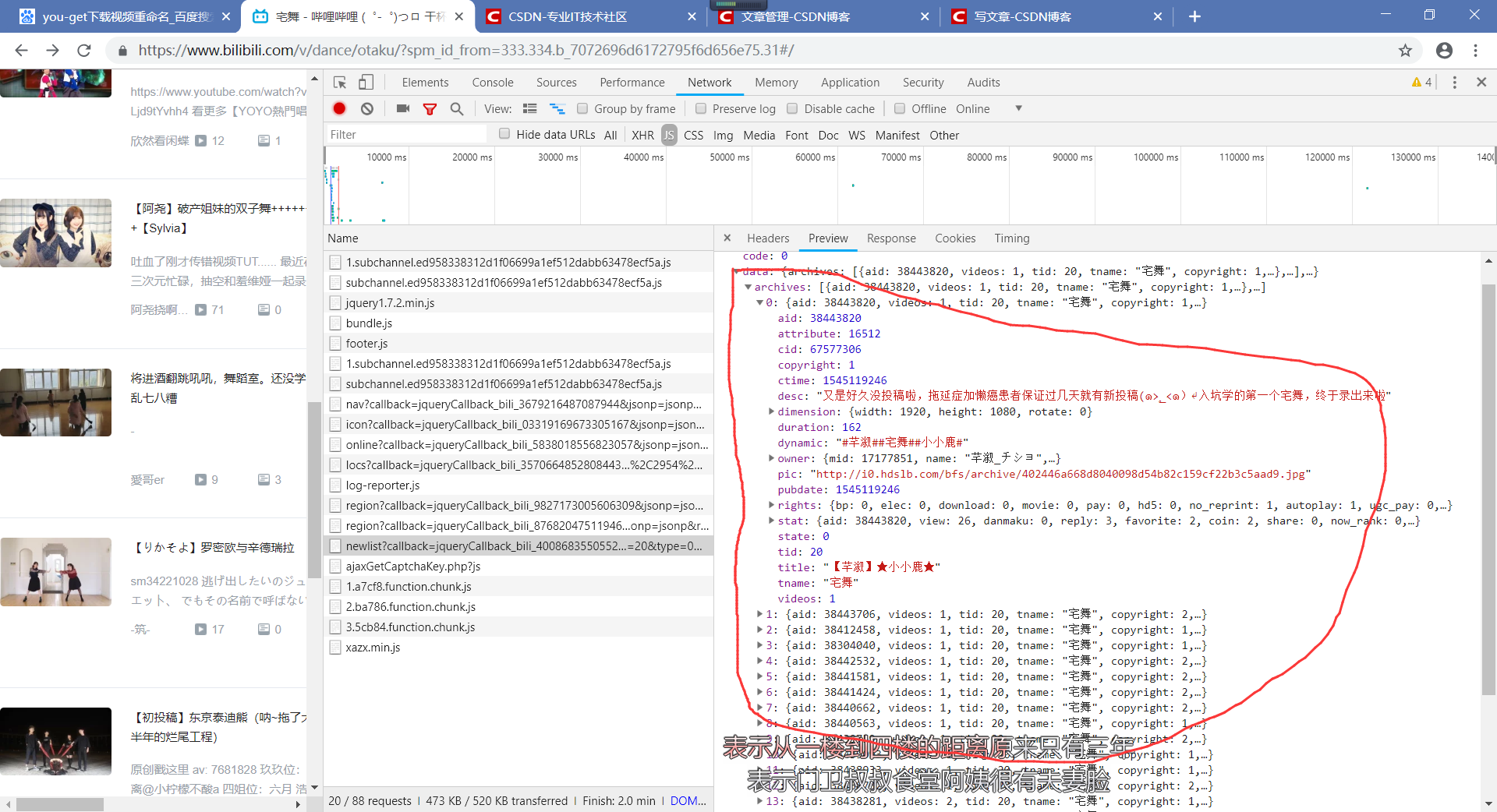Screen dimensions: 1497x812
Task: Bookmark this page with the star
Action: tap(1405, 50)
